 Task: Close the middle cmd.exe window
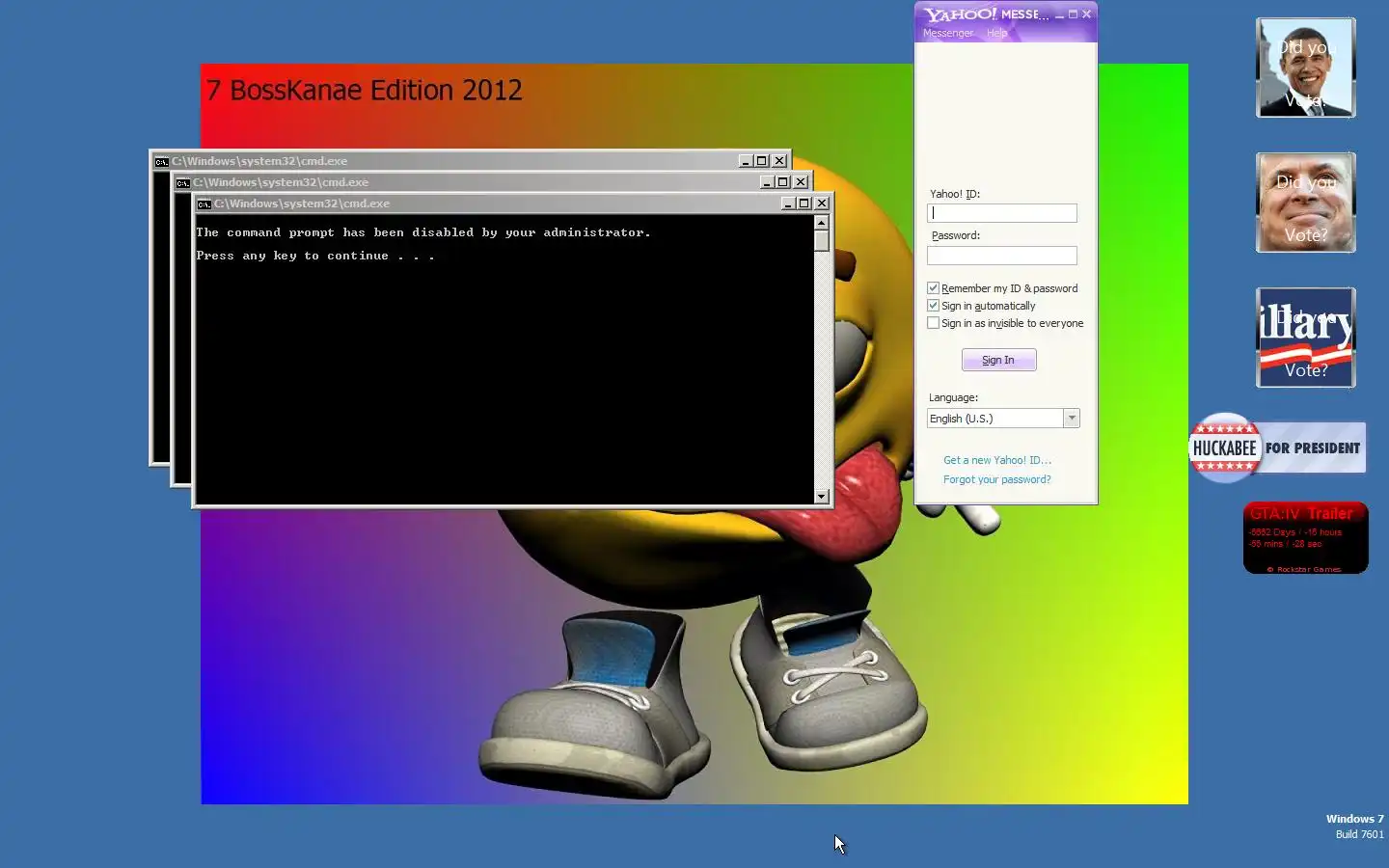801,182
